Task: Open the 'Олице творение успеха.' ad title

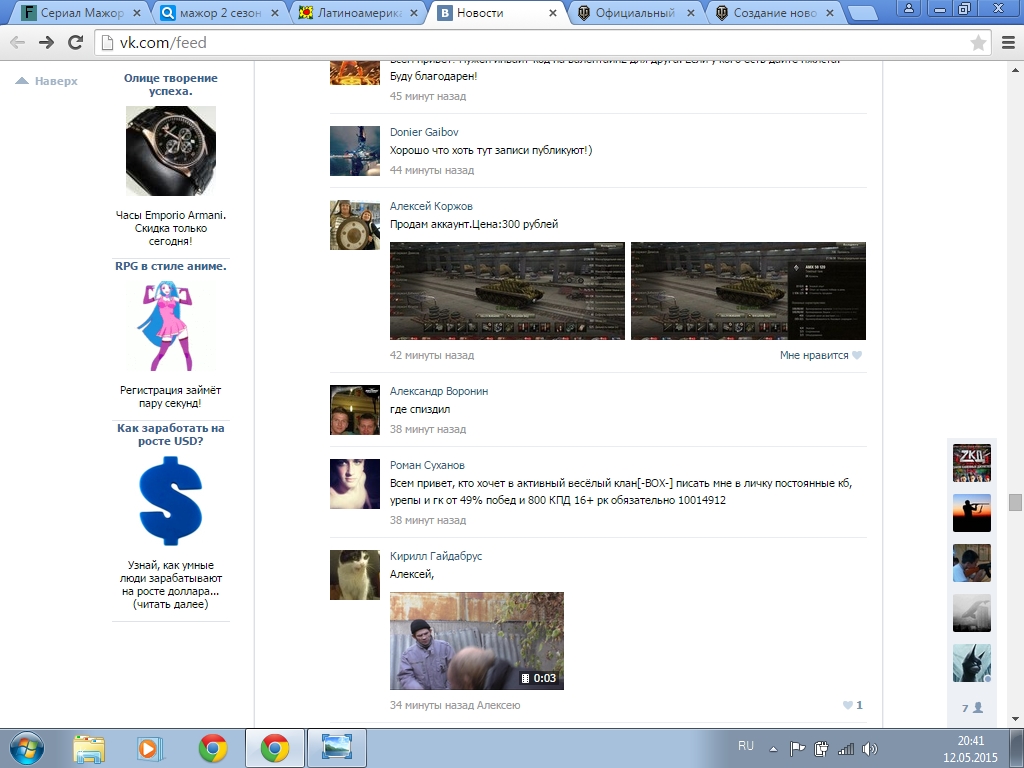Action: click(x=170, y=84)
